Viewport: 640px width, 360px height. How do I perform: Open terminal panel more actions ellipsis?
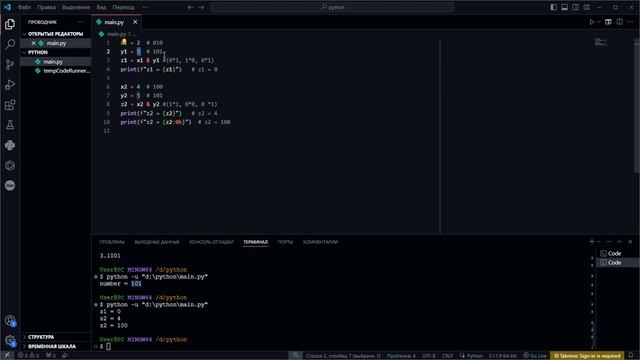(x=609, y=242)
